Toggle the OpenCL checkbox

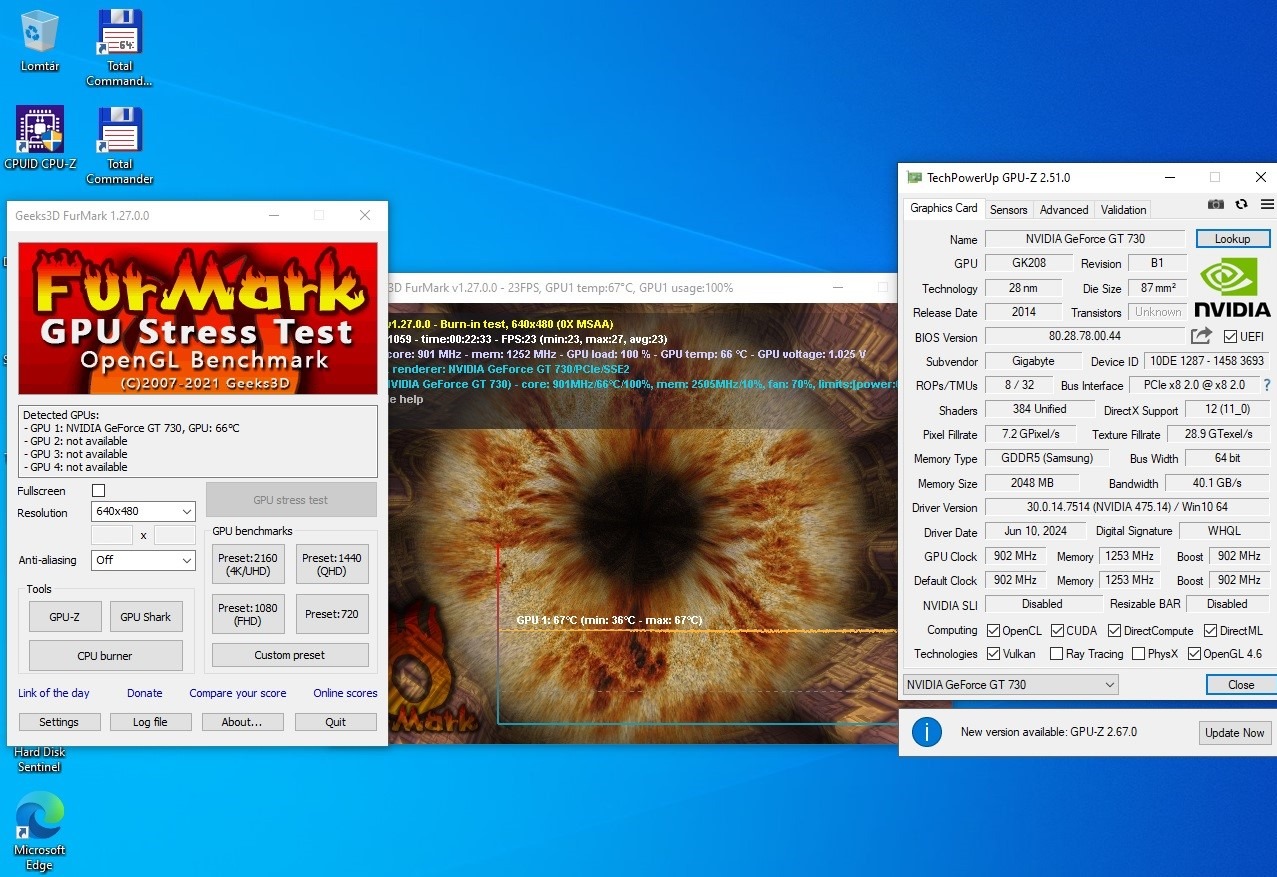(x=993, y=631)
